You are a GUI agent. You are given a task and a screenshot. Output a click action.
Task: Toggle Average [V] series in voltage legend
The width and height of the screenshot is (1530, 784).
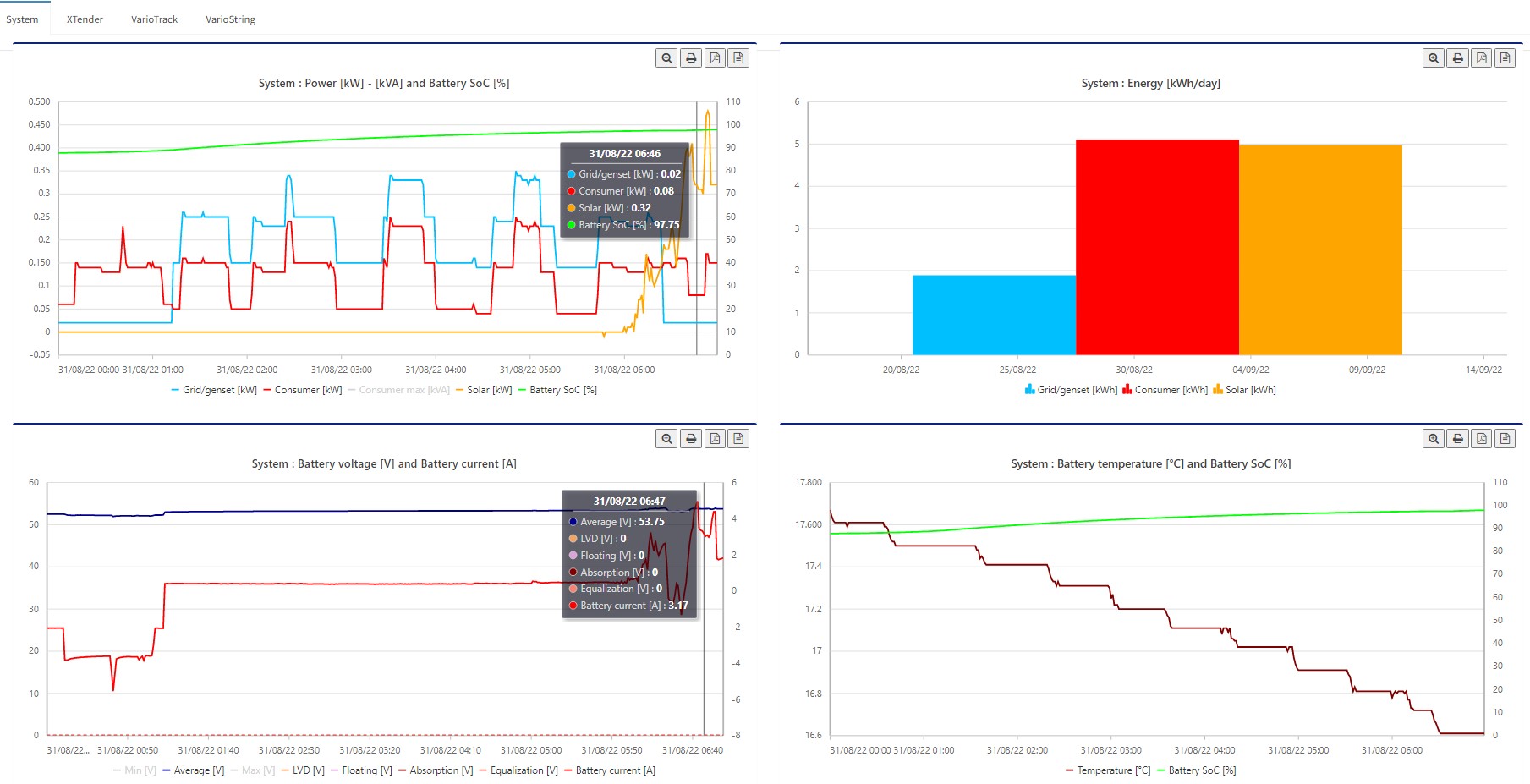point(193,770)
